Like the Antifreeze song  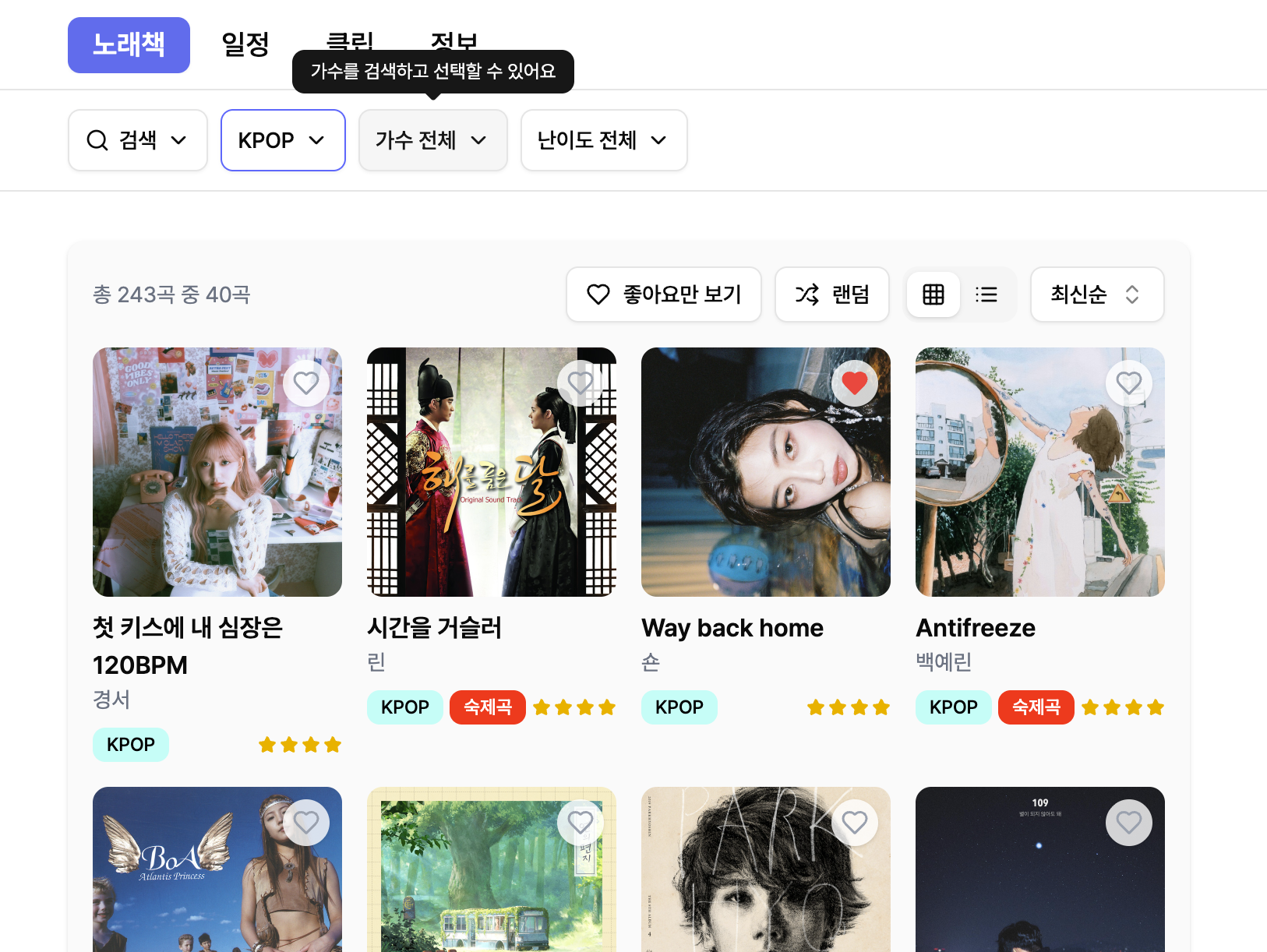click(x=1129, y=383)
